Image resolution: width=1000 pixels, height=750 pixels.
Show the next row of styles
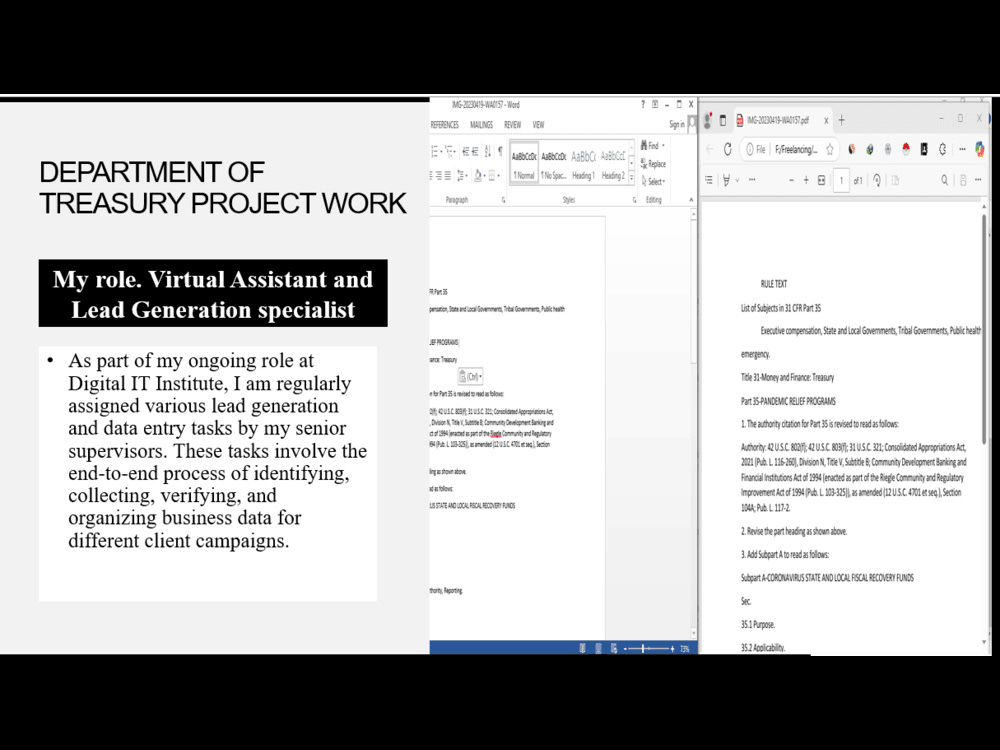pos(631,163)
